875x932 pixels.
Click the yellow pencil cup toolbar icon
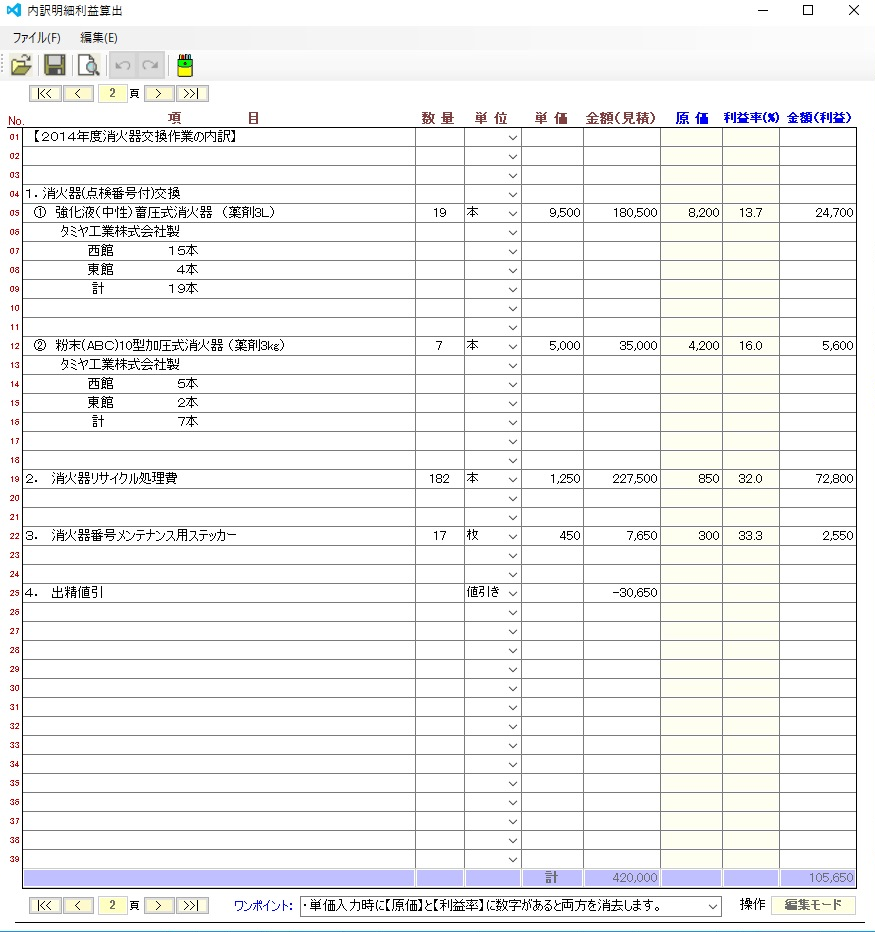185,65
